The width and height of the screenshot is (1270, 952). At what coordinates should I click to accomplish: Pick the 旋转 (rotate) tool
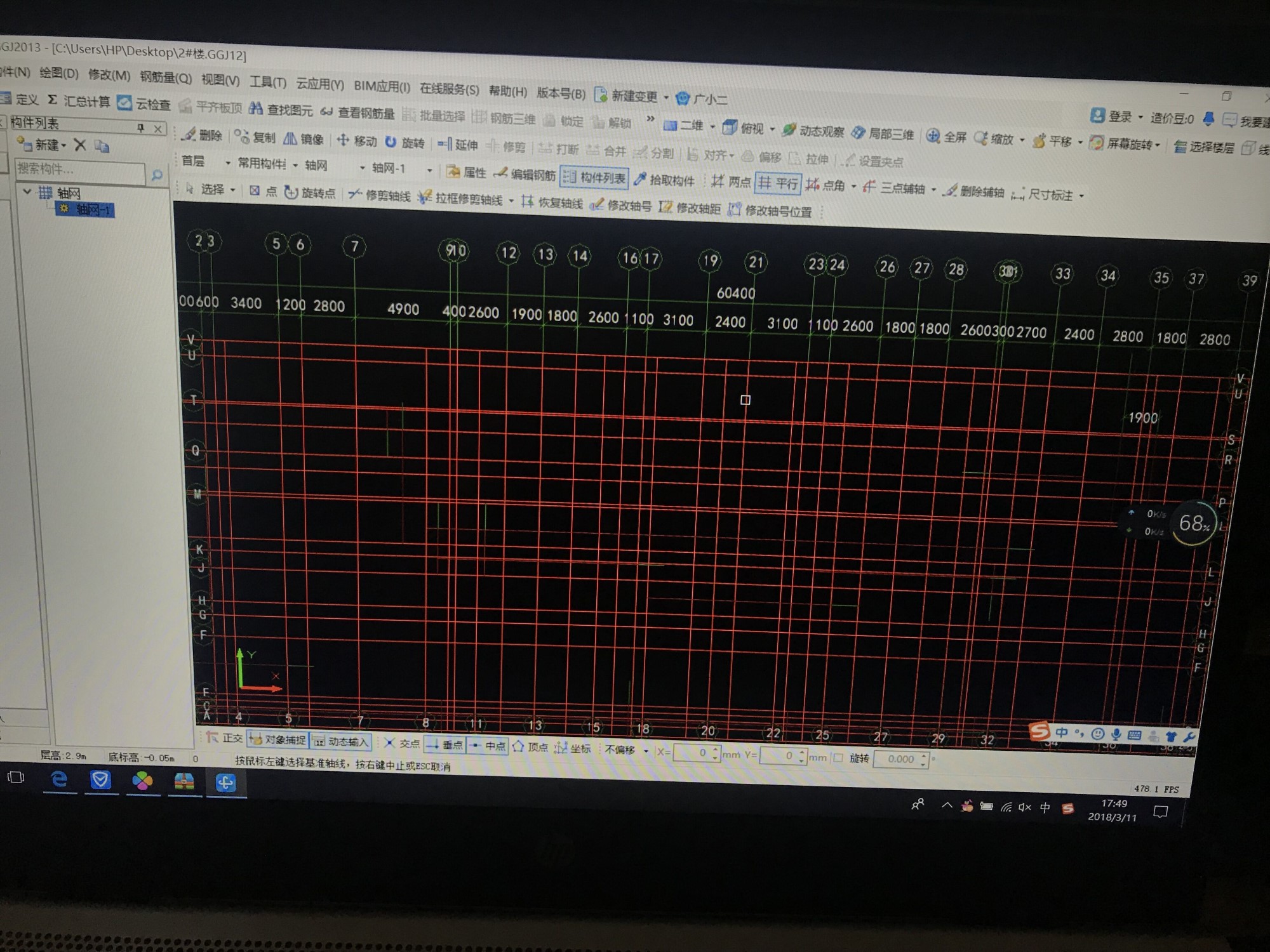[404, 142]
